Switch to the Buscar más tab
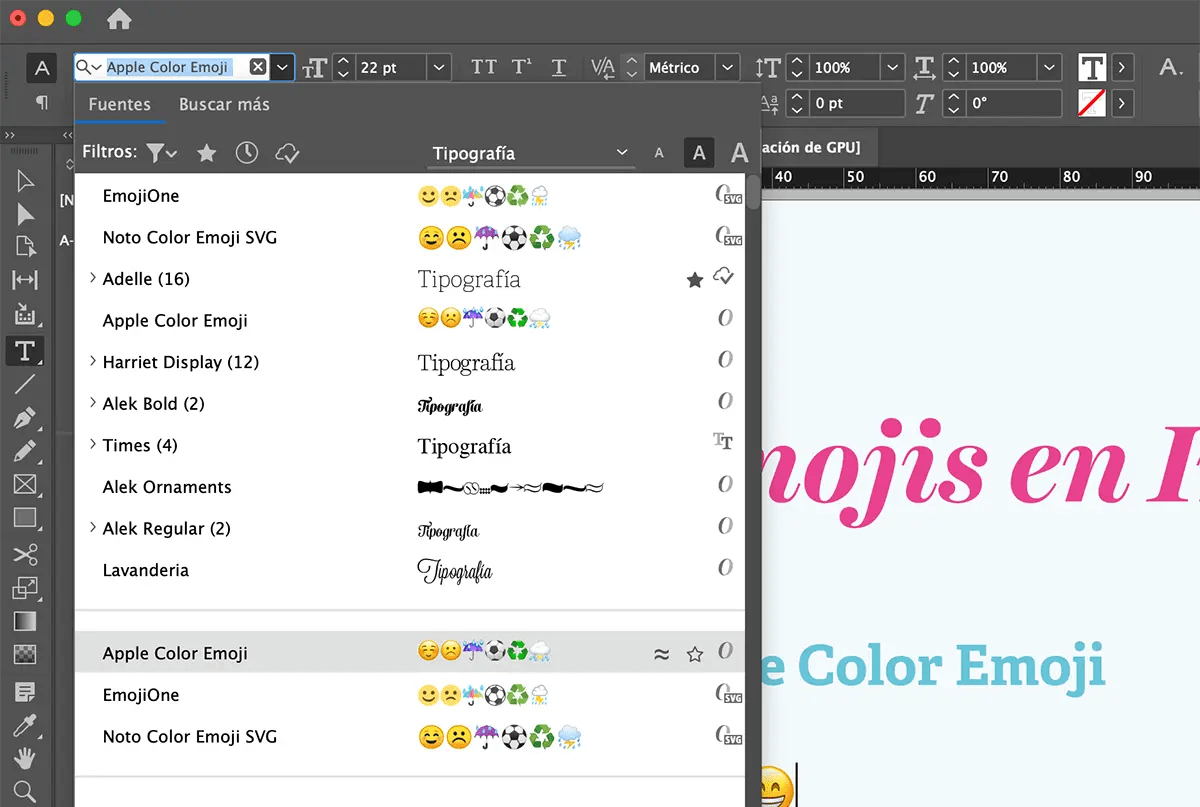Screen dimensions: 1200x807 tap(224, 104)
